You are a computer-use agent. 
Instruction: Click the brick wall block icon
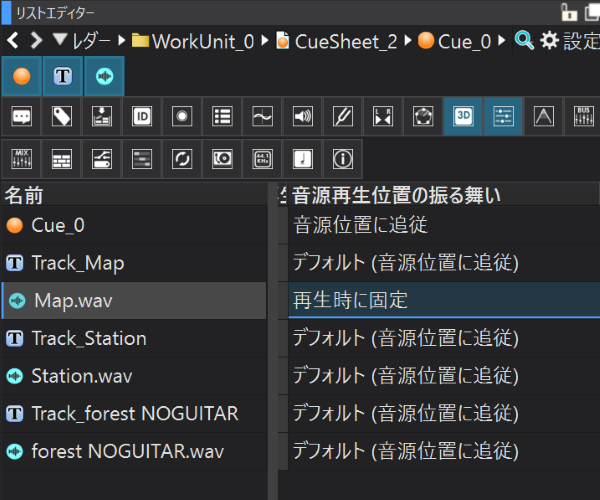(x=62, y=159)
